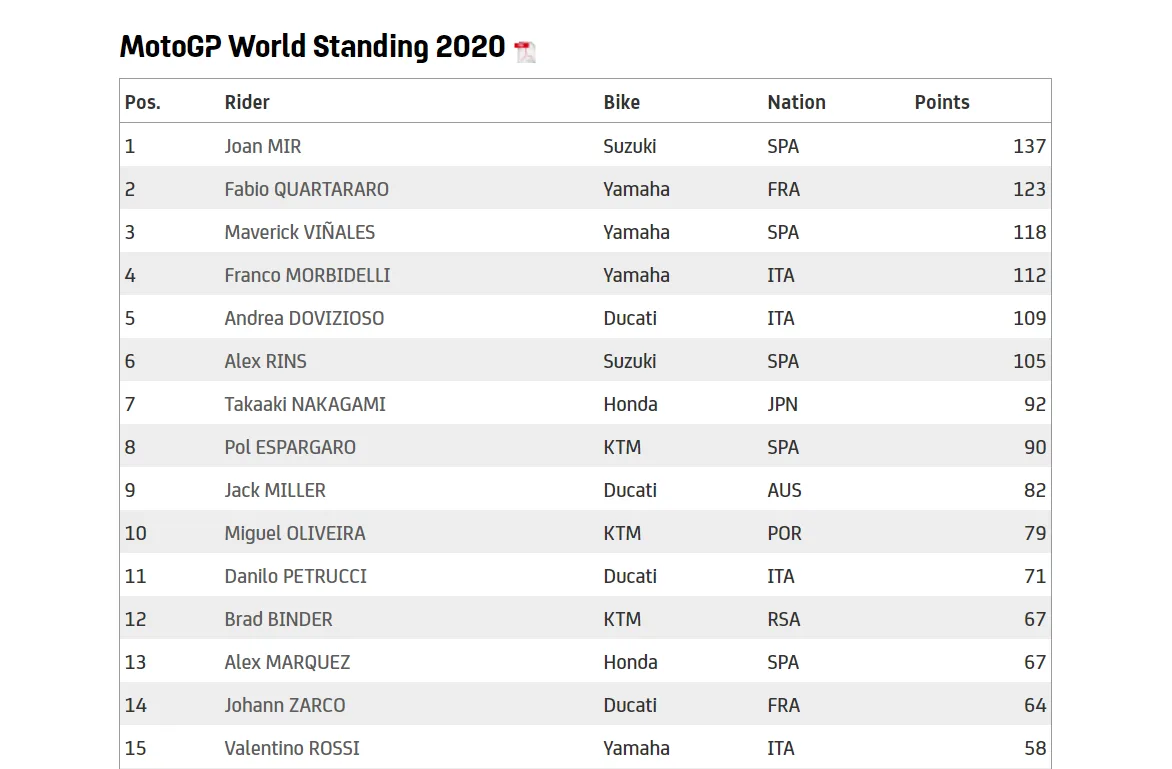
Task: Open Jack MILLER entry
Action: [275, 490]
